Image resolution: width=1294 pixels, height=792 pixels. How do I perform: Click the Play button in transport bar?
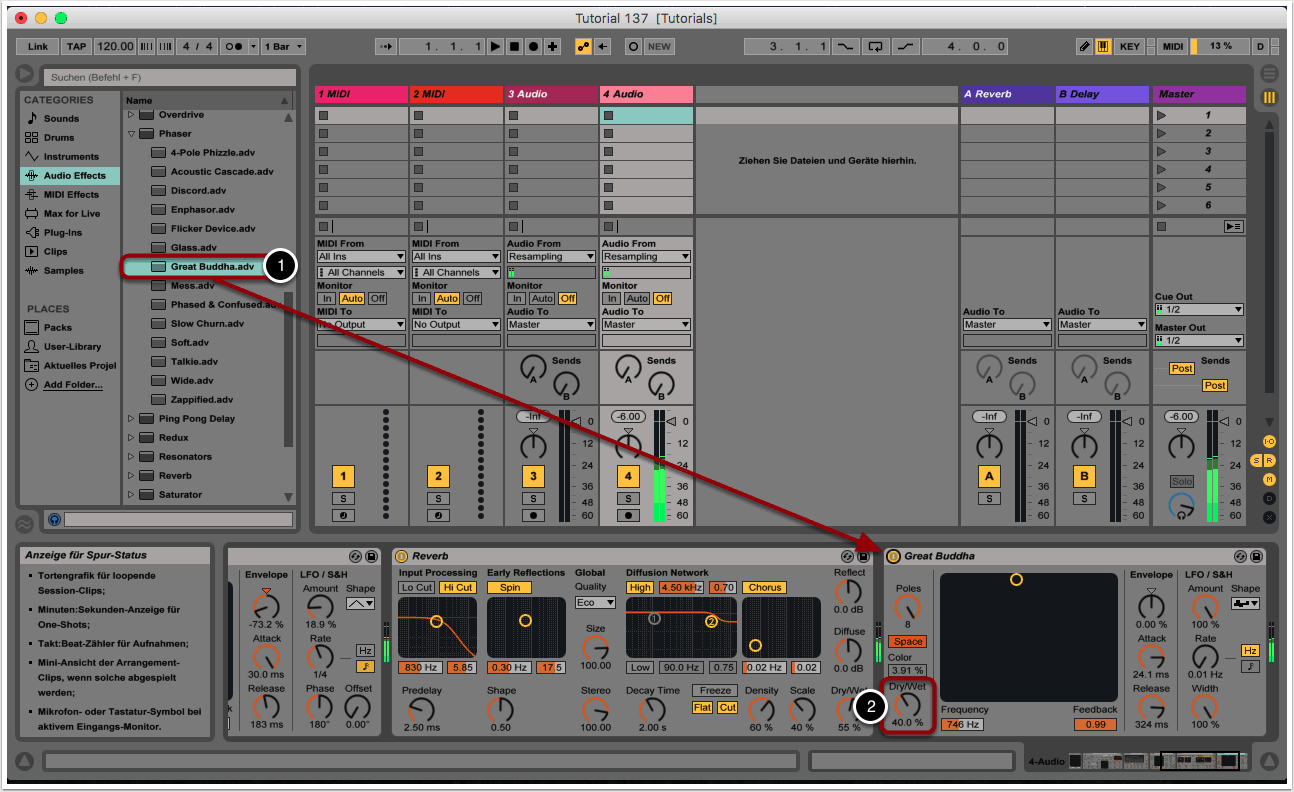(x=495, y=46)
